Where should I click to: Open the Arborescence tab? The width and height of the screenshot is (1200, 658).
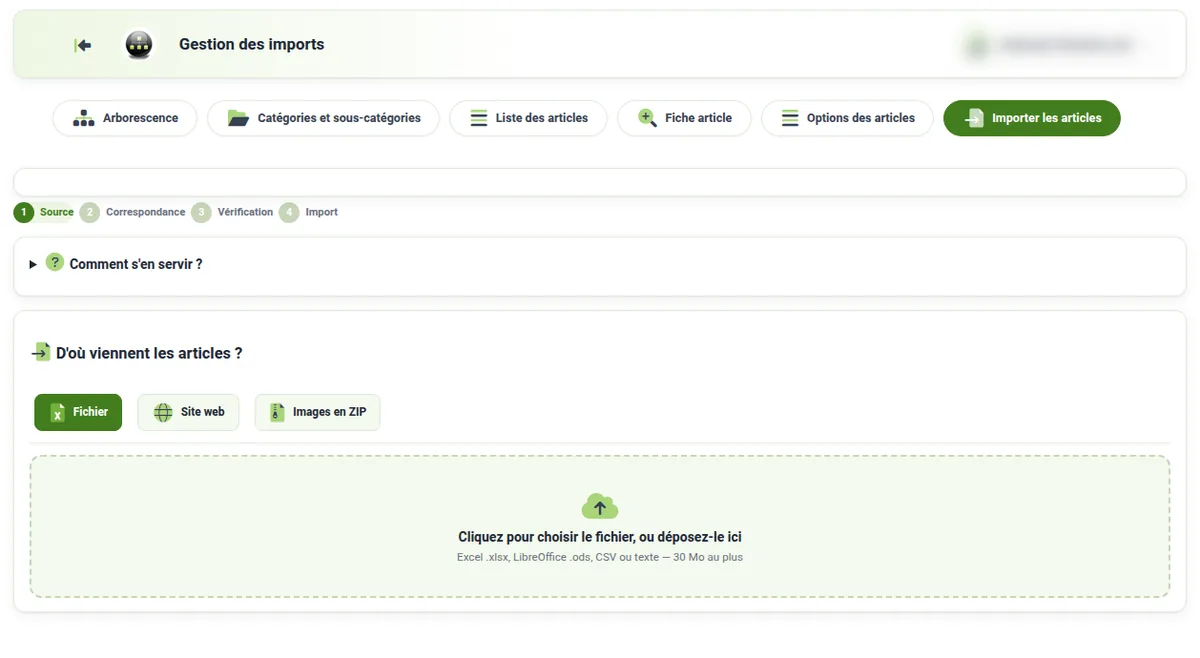pyautogui.click(x=125, y=118)
